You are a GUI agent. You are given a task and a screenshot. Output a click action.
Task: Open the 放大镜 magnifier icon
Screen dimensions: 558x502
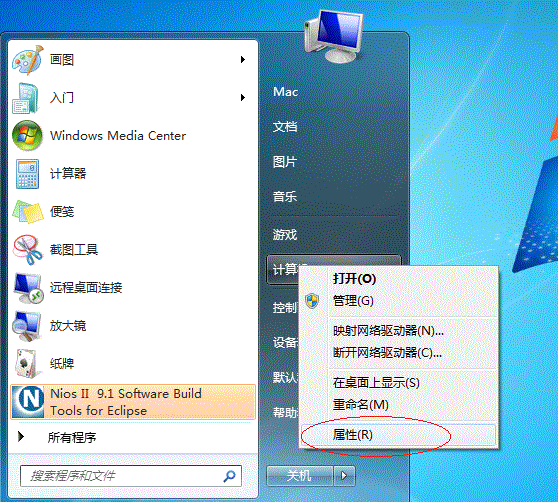26,326
